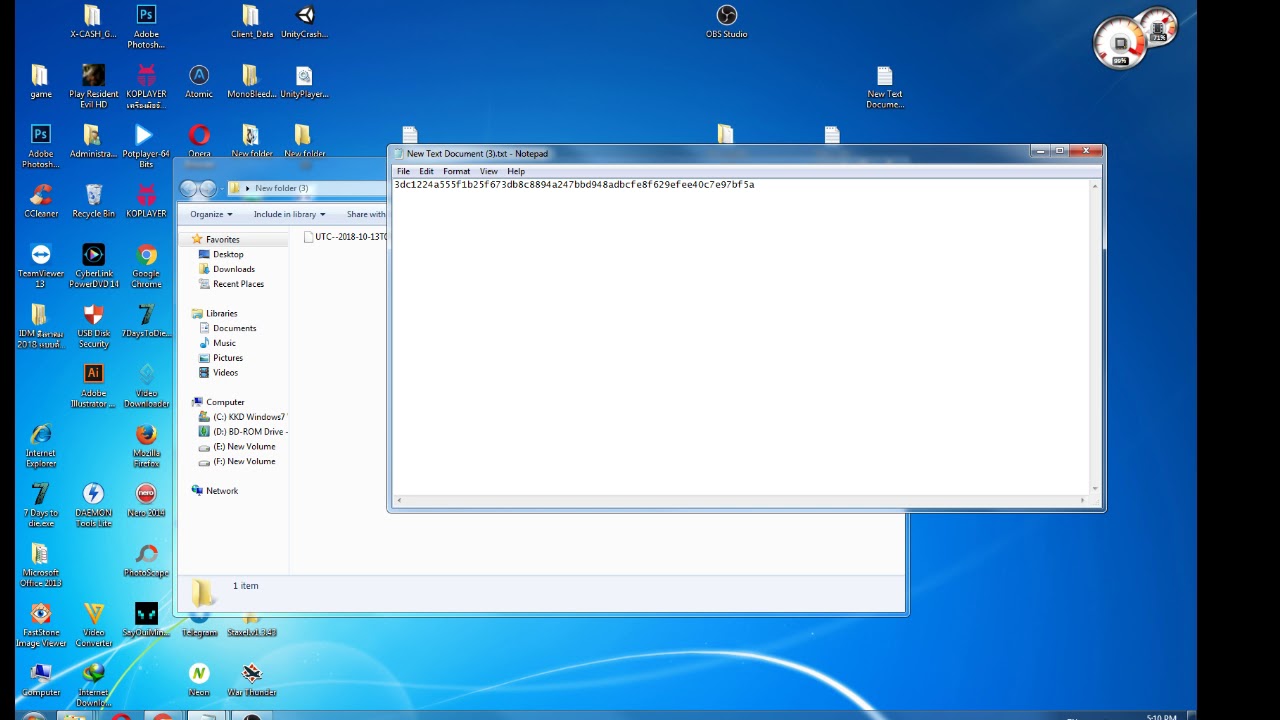
Task: Select the UnityPlayer file icon
Action: (304, 82)
